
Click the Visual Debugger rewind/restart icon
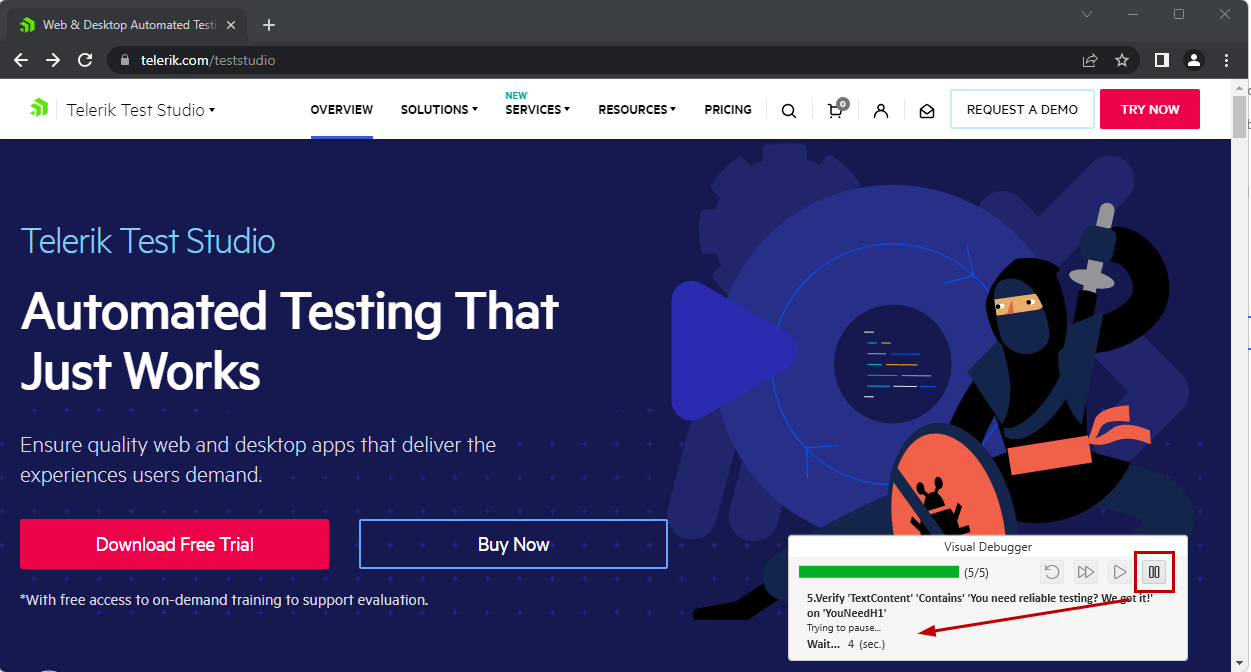[1052, 572]
